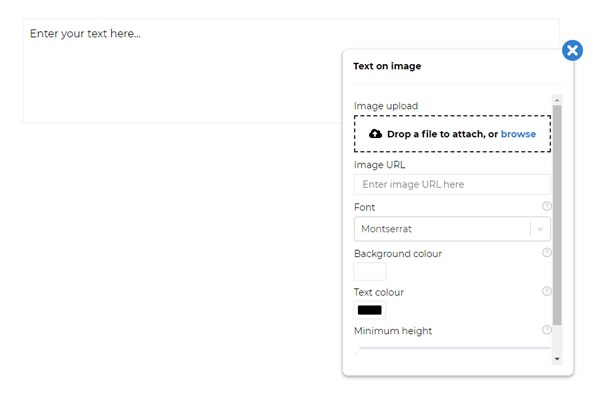This screenshot has height=399, width=602.
Task: Show help for Font option
Action: (546, 206)
